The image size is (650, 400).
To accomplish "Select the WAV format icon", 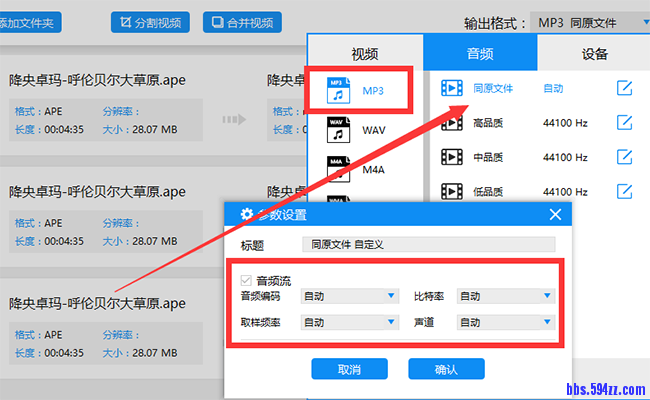I will [339, 130].
